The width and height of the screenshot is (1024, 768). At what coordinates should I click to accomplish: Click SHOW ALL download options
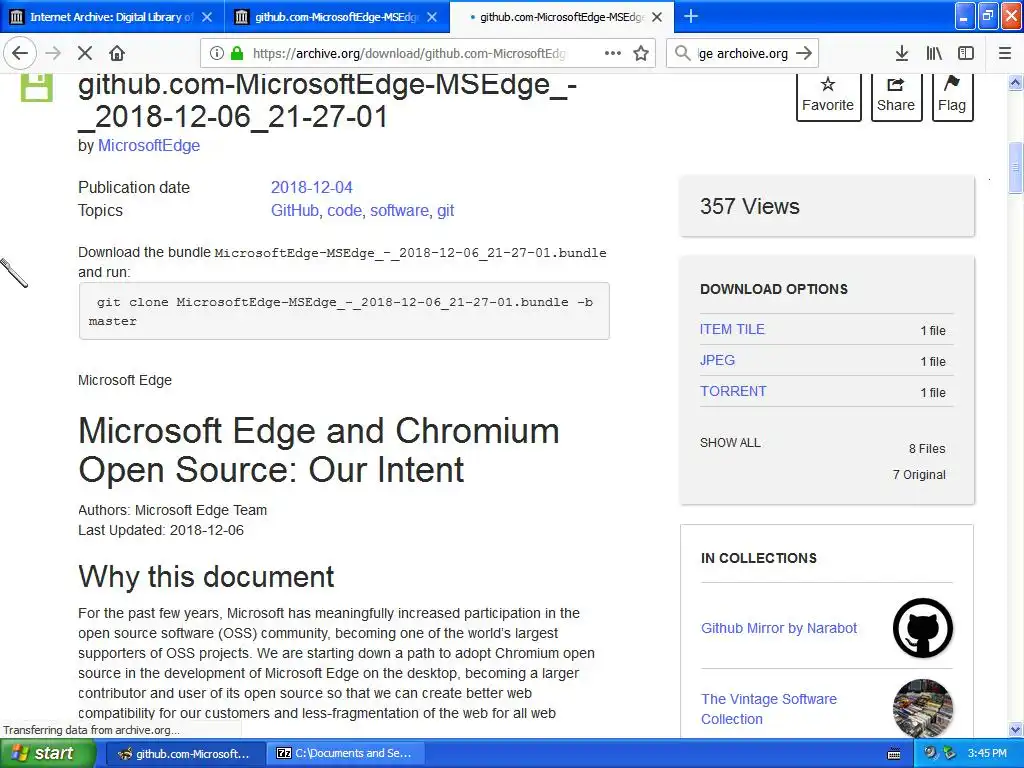[730, 443]
